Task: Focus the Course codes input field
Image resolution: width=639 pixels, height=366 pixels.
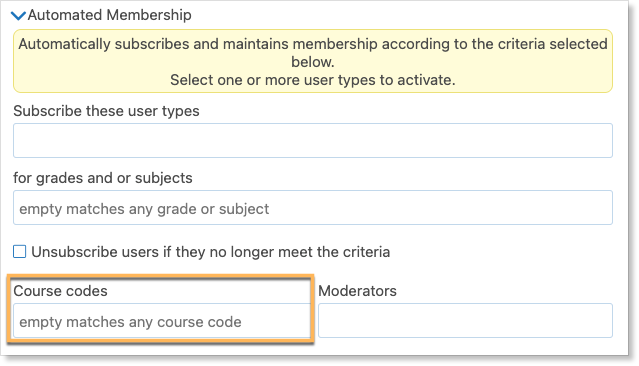Action: (162, 321)
